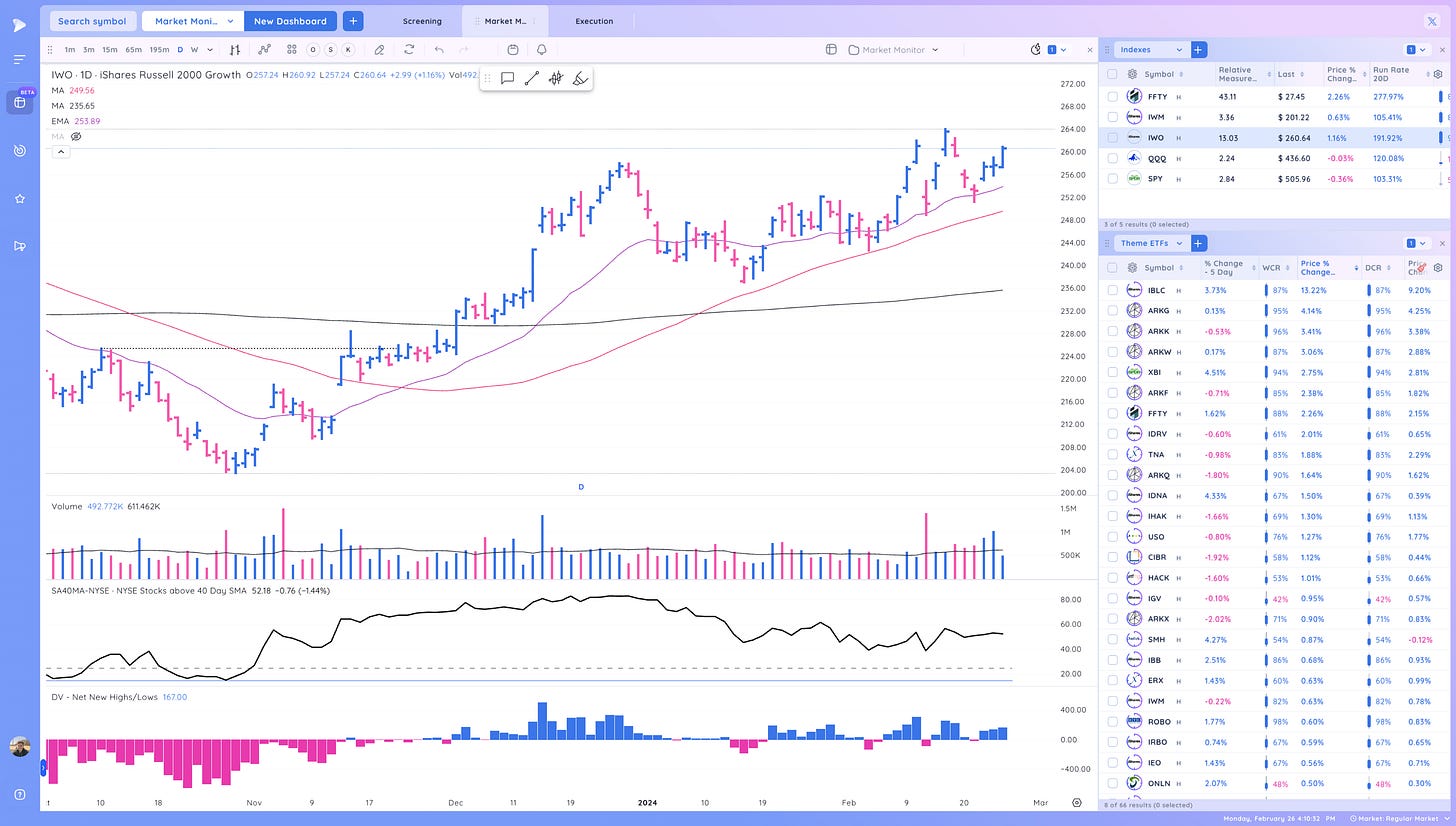This screenshot has height=826, width=1456.
Task: Check the SPY row checkbox
Action: (x=1112, y=178)
